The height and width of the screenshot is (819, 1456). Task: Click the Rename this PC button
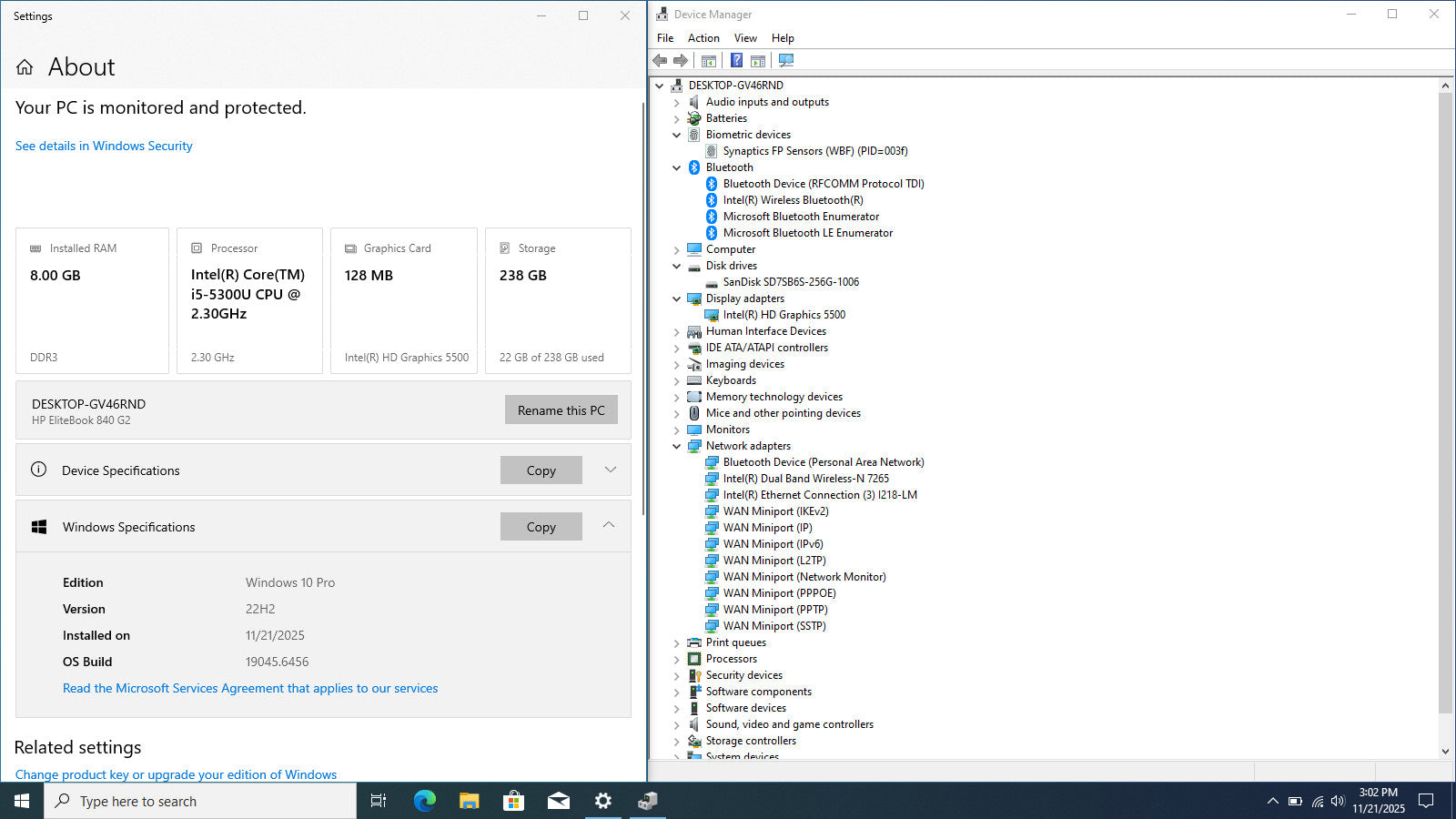pos(561,410)
